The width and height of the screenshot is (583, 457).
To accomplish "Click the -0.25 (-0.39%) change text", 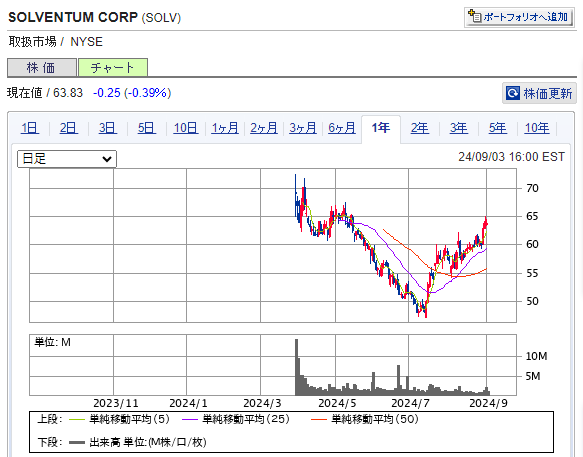I will click(132, 93).
